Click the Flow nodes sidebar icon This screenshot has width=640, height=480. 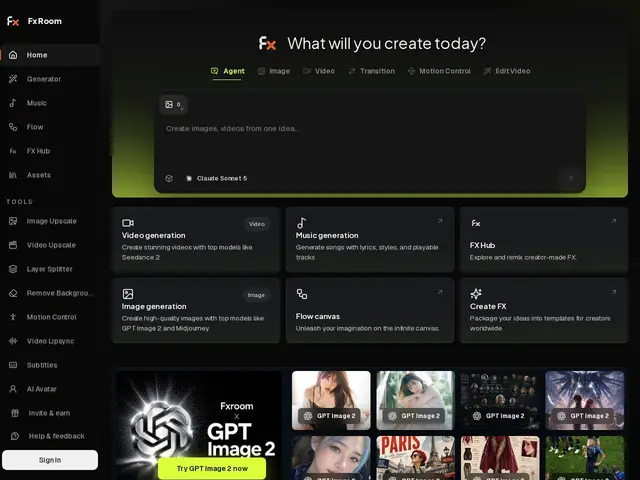click(x=13, y=127)
